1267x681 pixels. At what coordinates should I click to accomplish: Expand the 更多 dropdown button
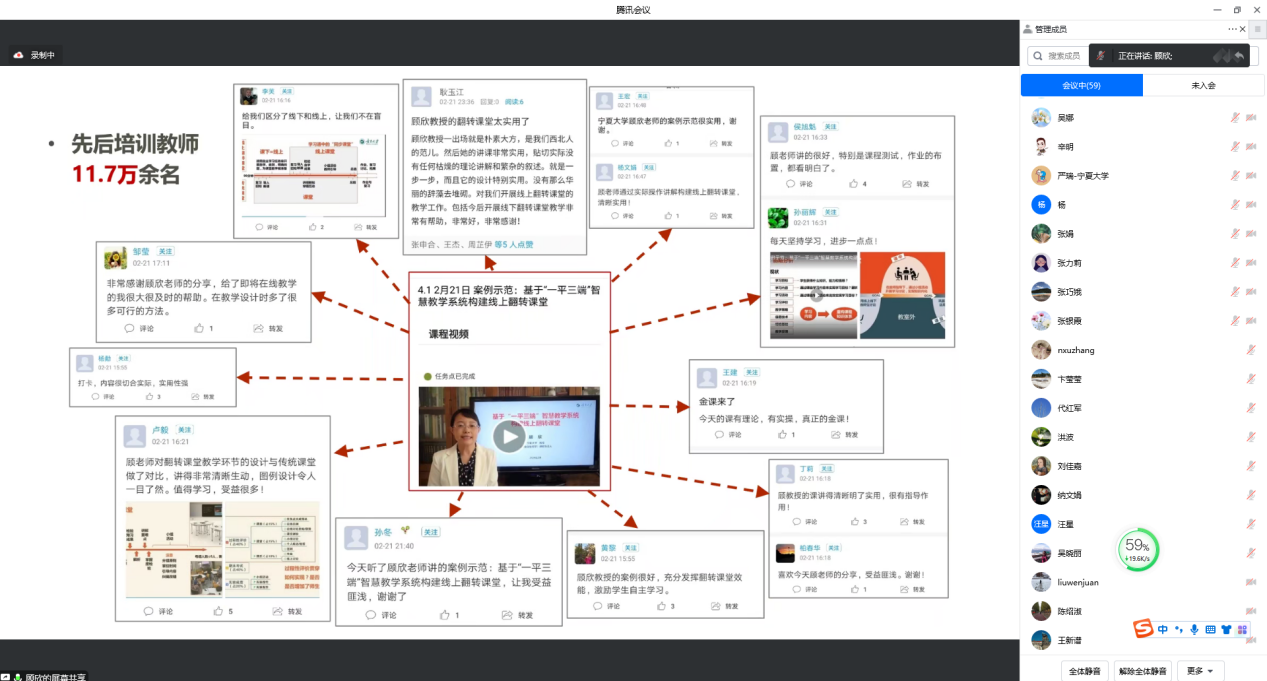point(1201,670)
